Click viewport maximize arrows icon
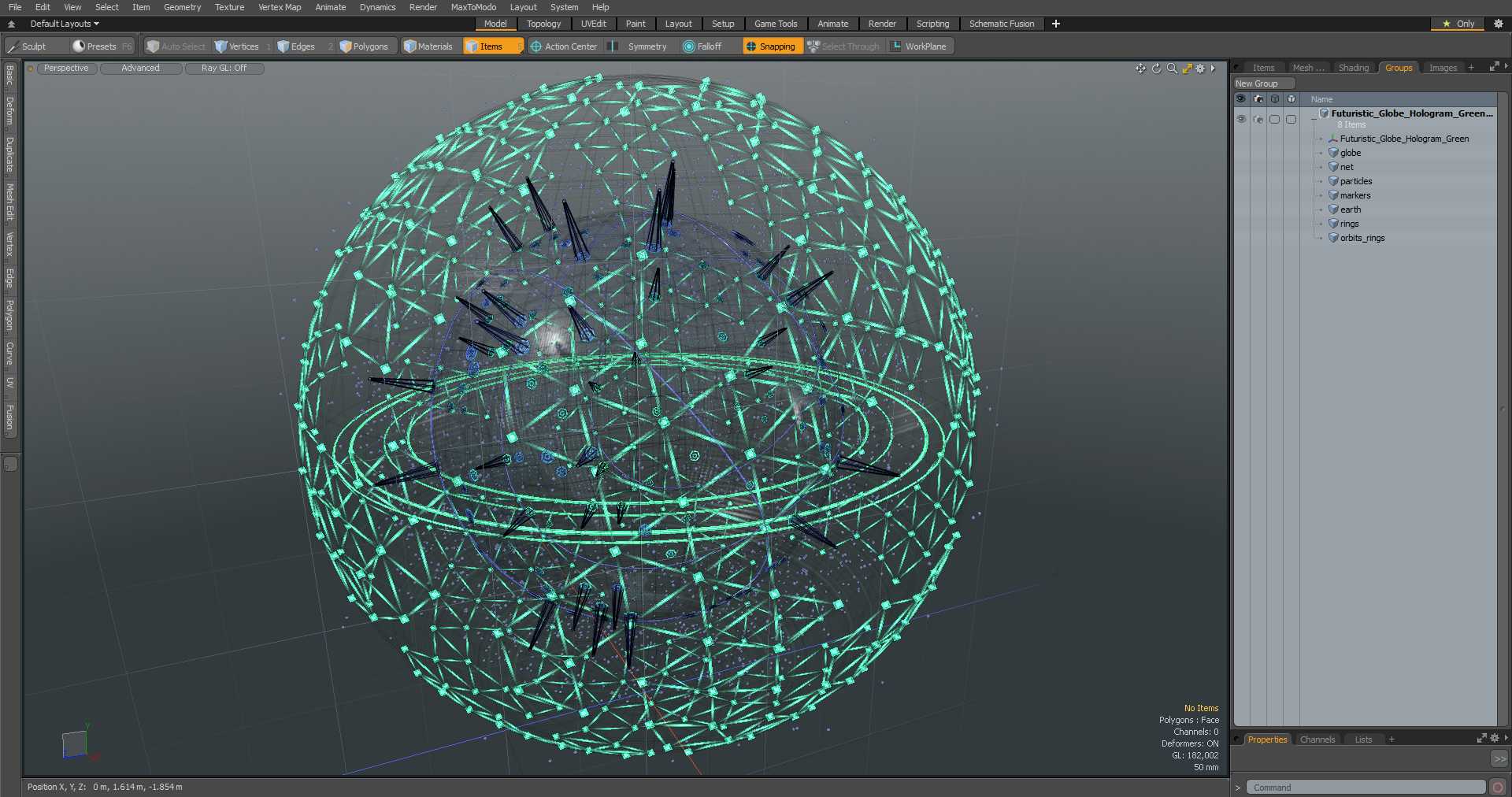Screen dimensions: 1512x797 coord(1187,69)
